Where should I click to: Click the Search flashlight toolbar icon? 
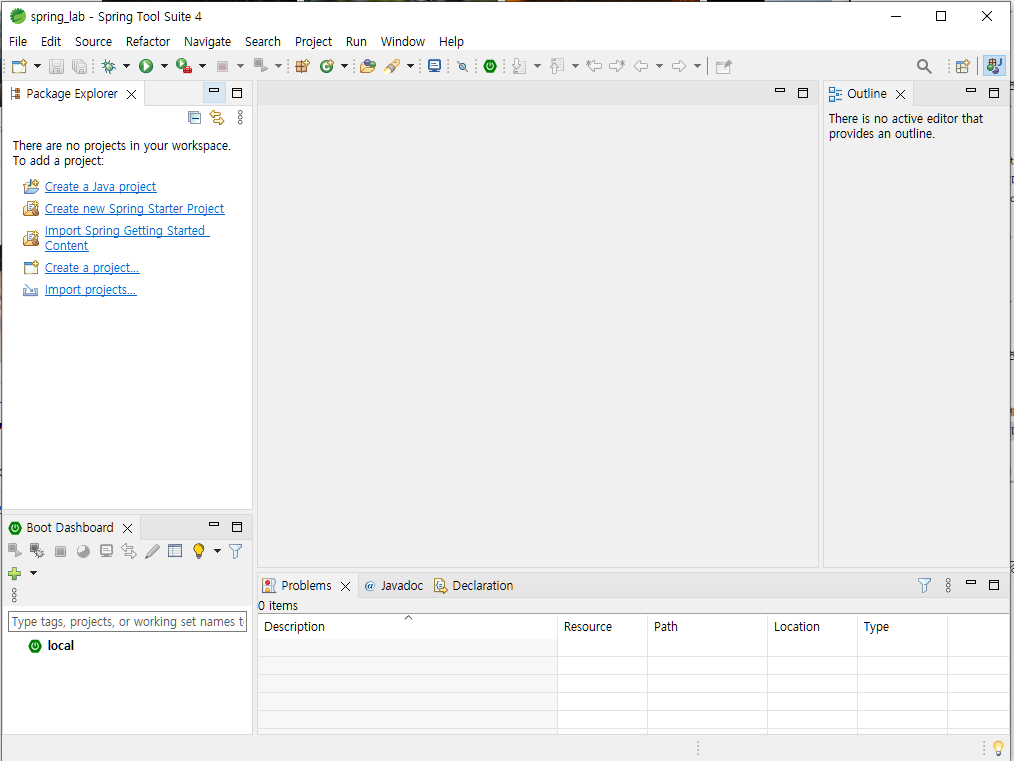click(x=392, y=66)
